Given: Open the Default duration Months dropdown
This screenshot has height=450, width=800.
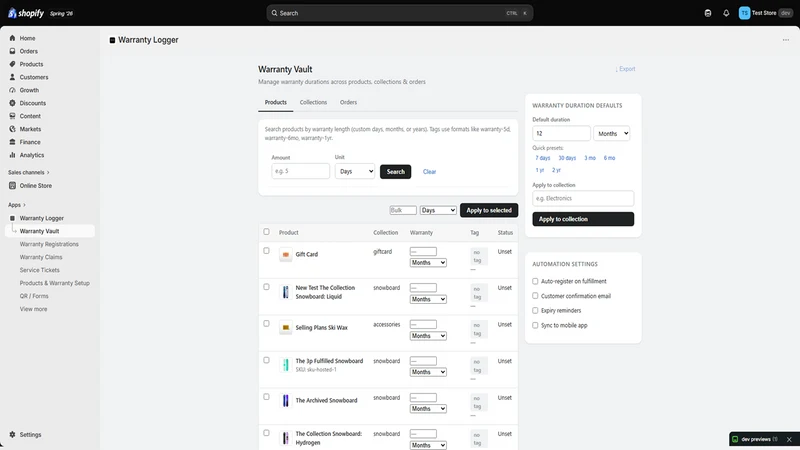Looking at the screenshot, I should tap(611, 133).
